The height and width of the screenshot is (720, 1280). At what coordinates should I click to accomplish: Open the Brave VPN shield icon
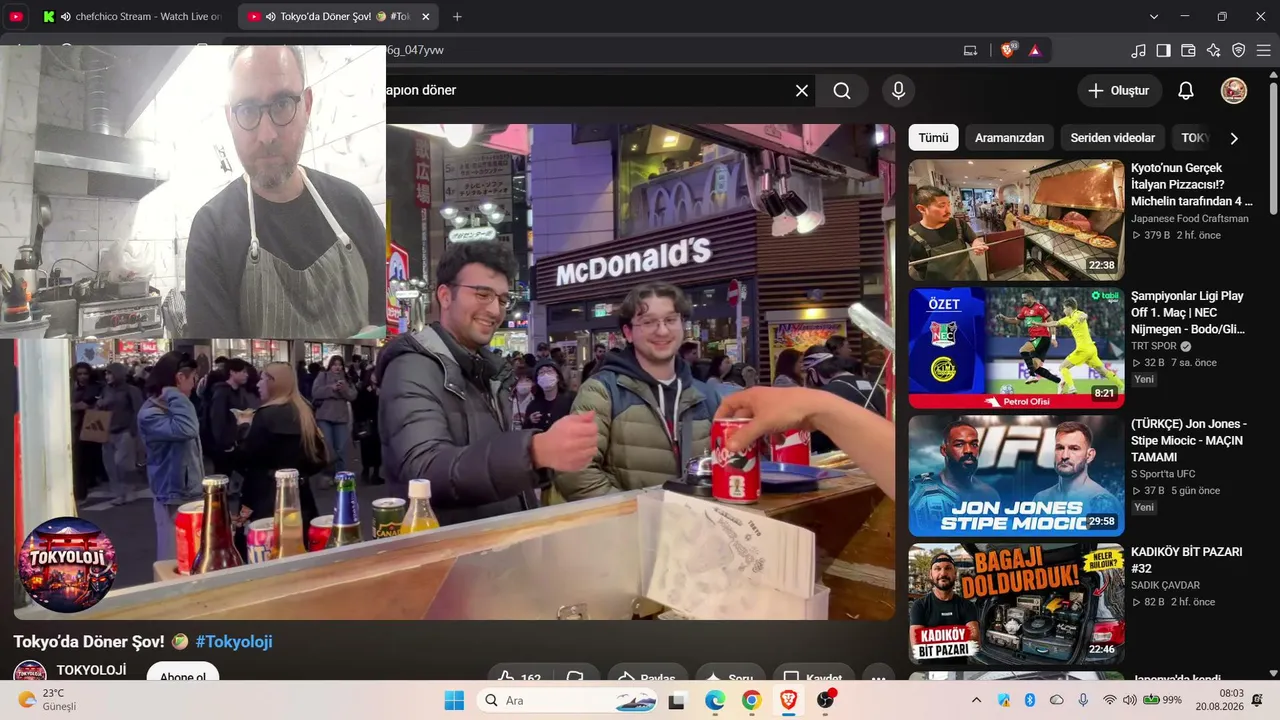[x=1239, y=50]
